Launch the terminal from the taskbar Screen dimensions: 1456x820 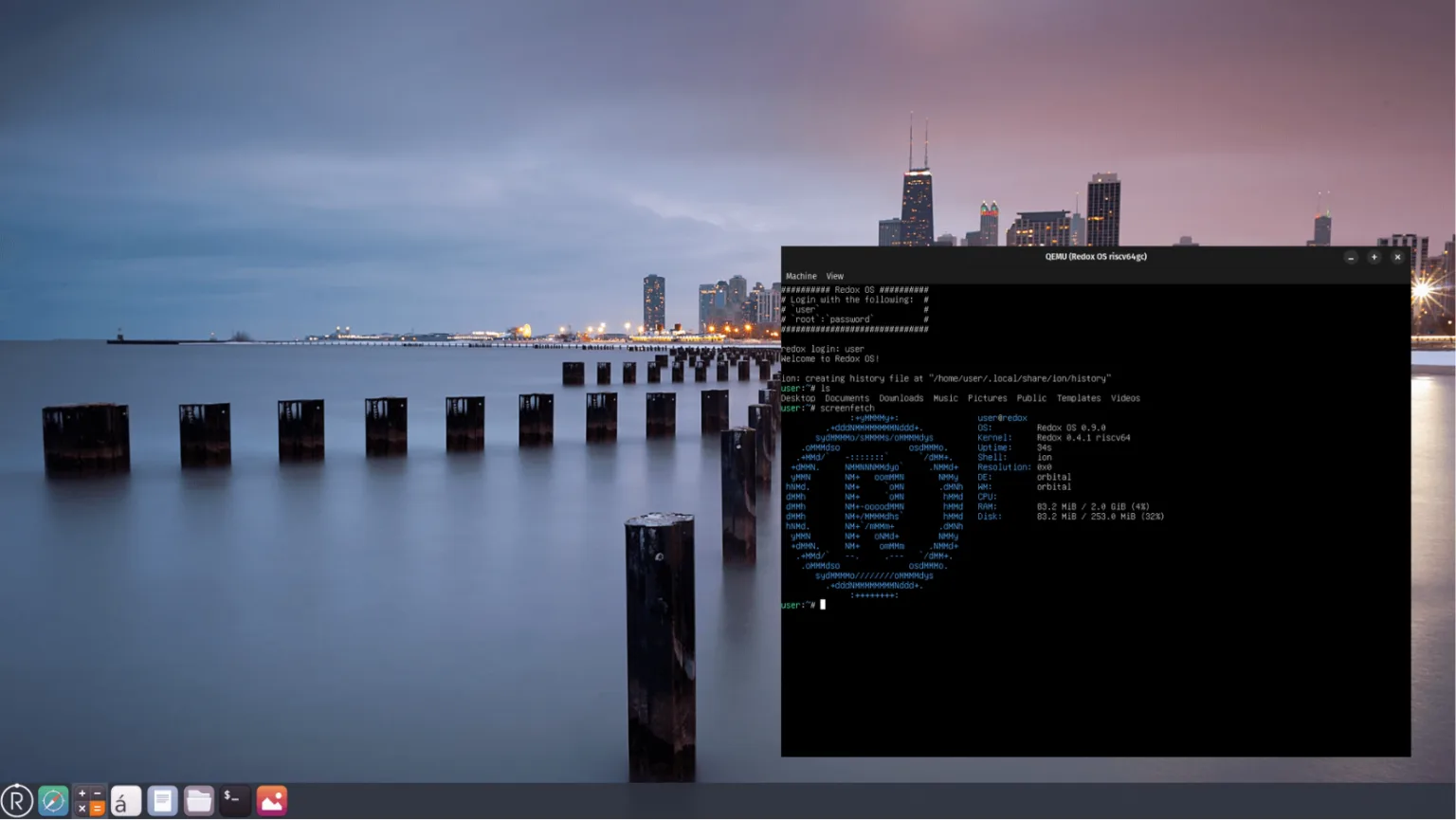pyautogui.click(x=234, y=801)
